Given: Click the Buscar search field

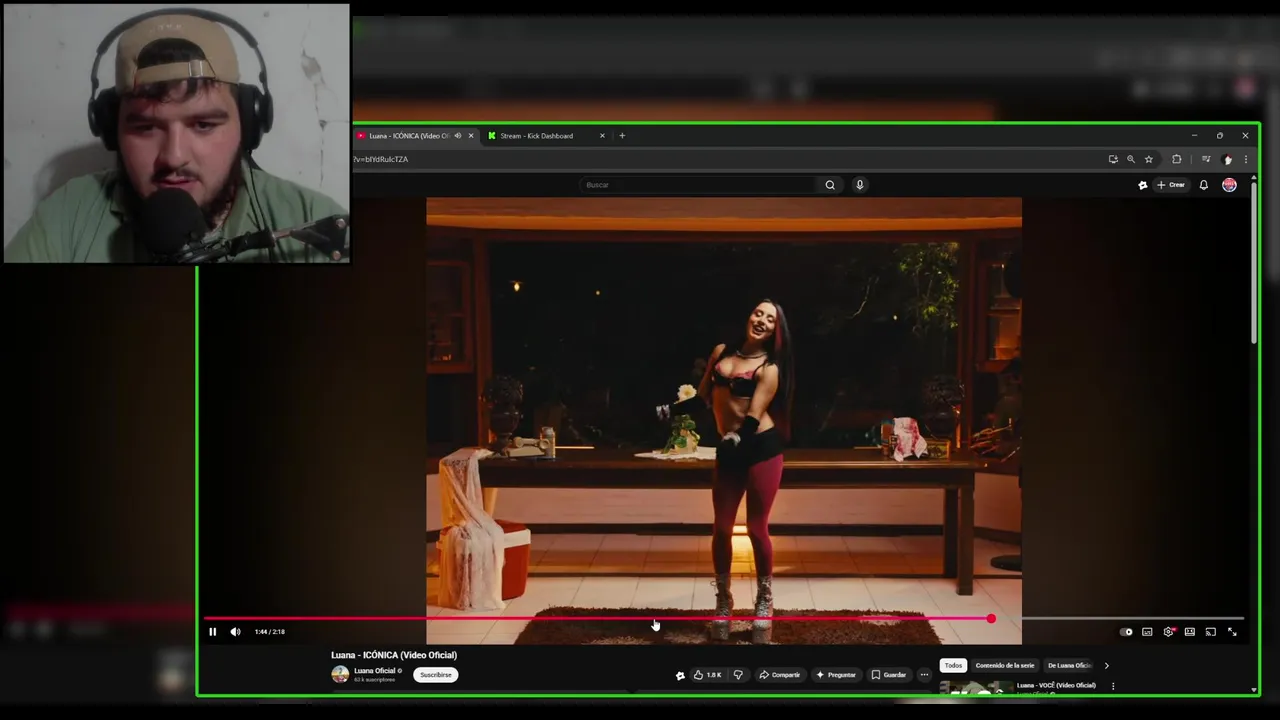Looking at the screenshot, I should coord(699,185).
